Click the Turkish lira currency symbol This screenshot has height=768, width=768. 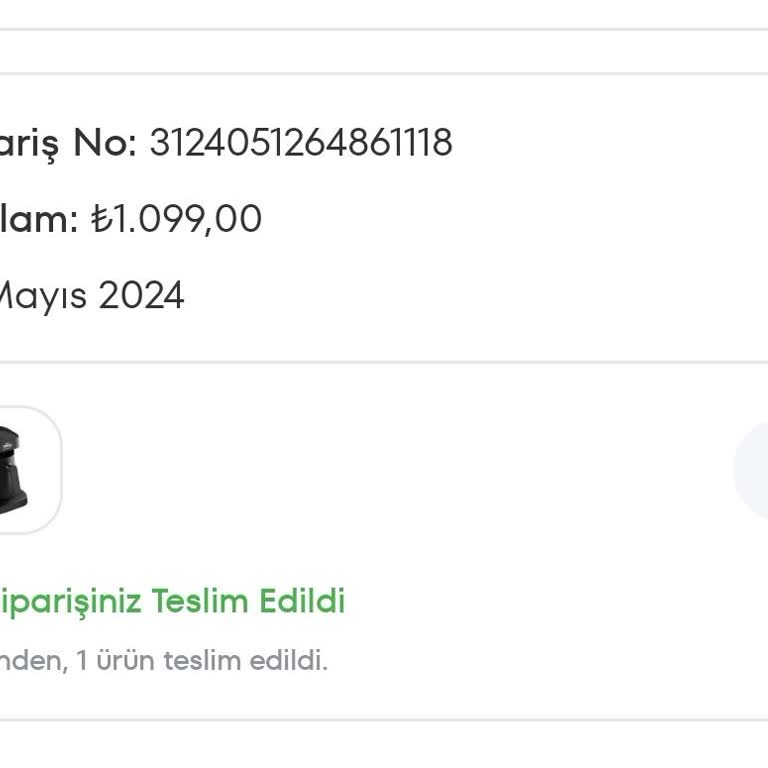102,219
